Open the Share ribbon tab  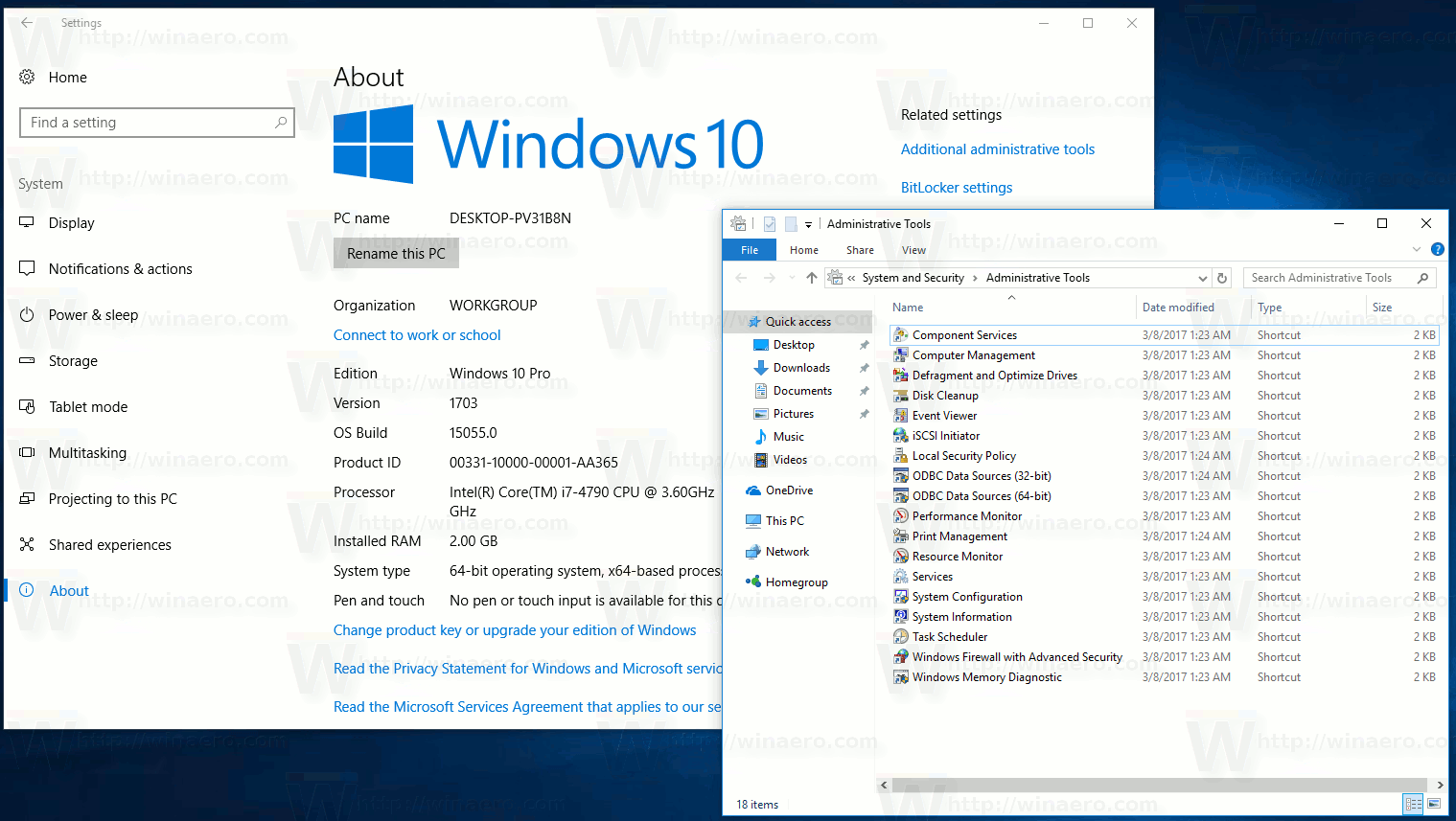(x=860, y=250)
